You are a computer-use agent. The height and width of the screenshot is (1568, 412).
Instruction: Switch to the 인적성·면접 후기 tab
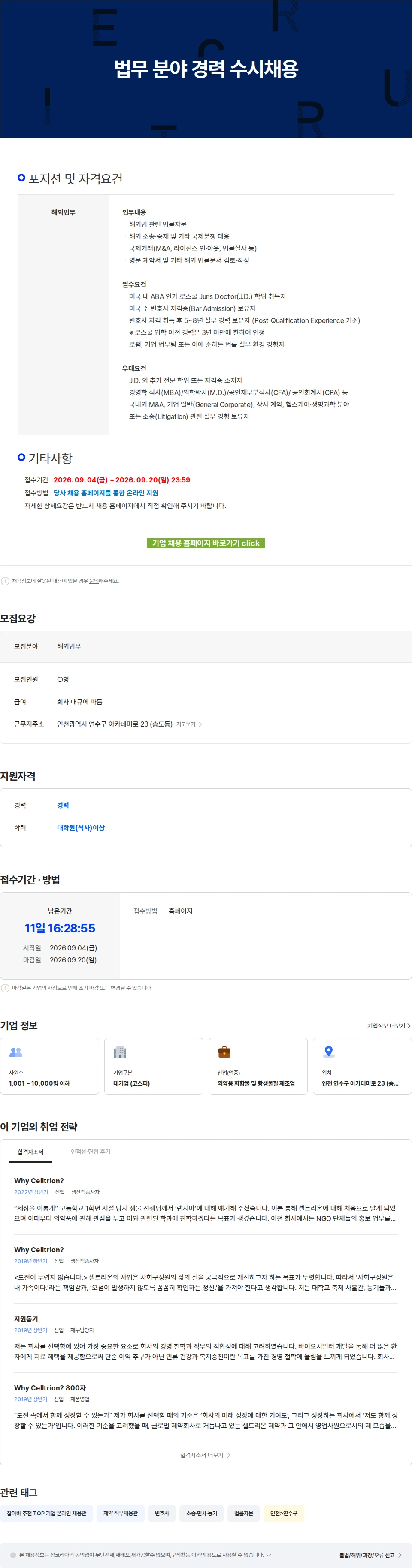[x=90, y=1152]
